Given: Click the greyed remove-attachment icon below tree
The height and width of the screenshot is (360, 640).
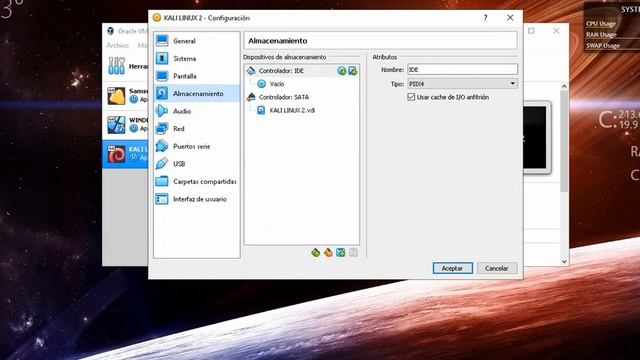Looking at the screenshot, I should (353, 253).
